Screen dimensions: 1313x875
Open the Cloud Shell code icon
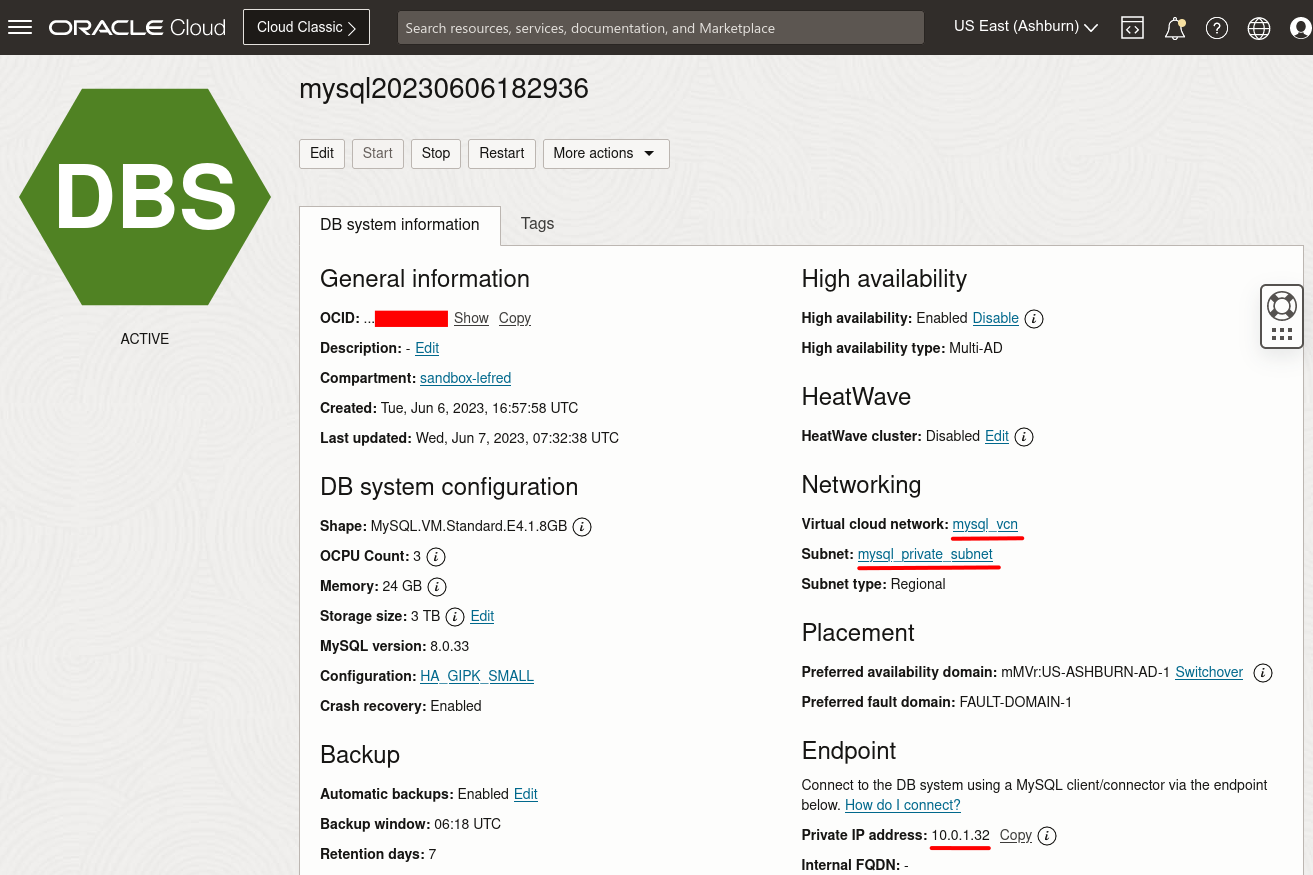[x=1132, y=27]
